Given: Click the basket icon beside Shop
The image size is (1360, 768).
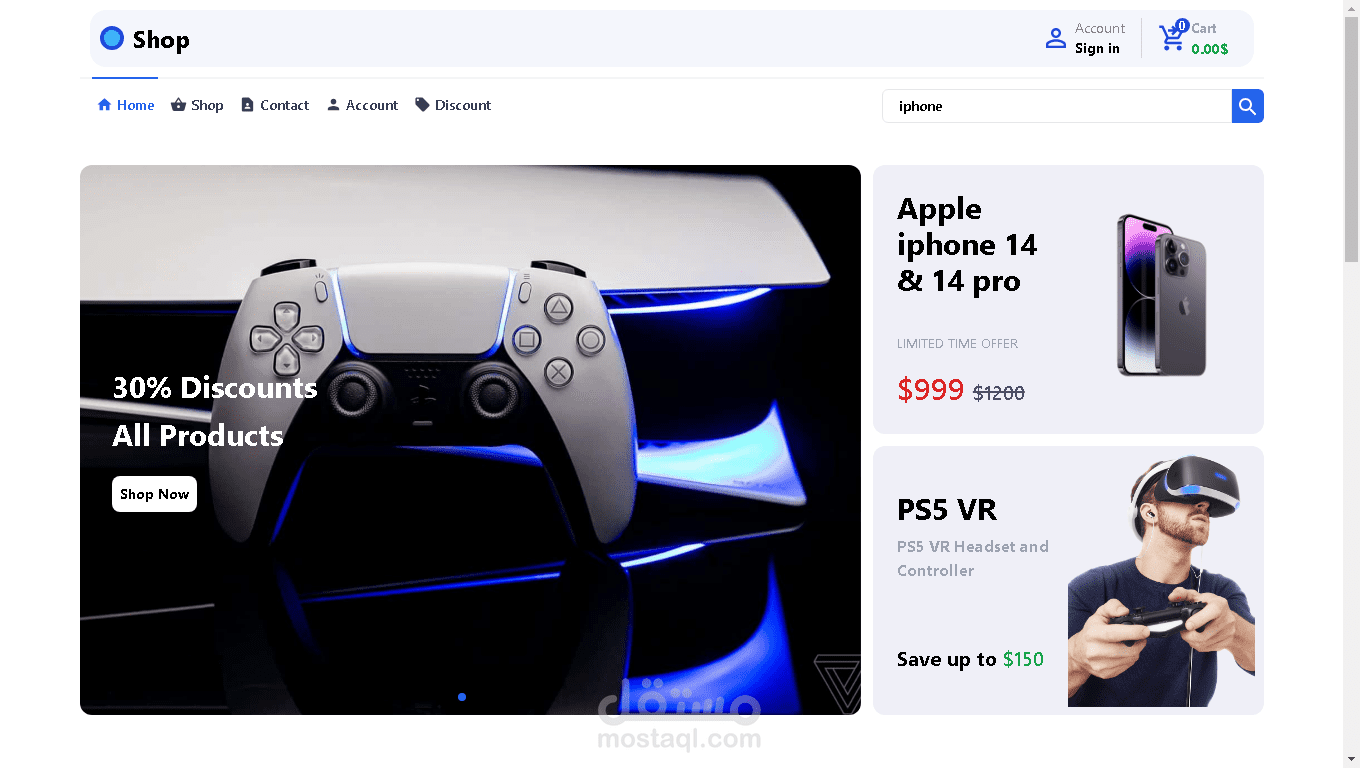Looking at the screenshot, I should point(178,105).
